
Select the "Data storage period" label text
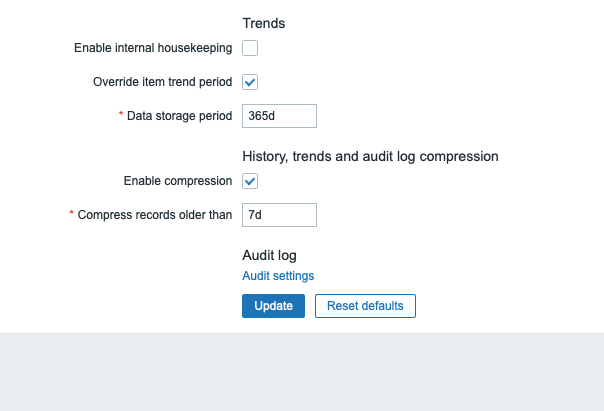[179, 116]
